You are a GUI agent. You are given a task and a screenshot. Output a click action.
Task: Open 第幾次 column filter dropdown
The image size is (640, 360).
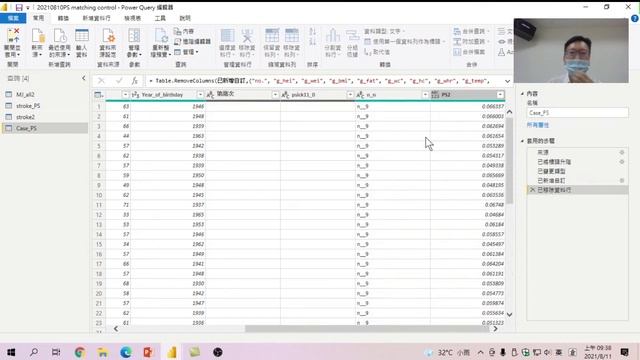click(275, 95)
